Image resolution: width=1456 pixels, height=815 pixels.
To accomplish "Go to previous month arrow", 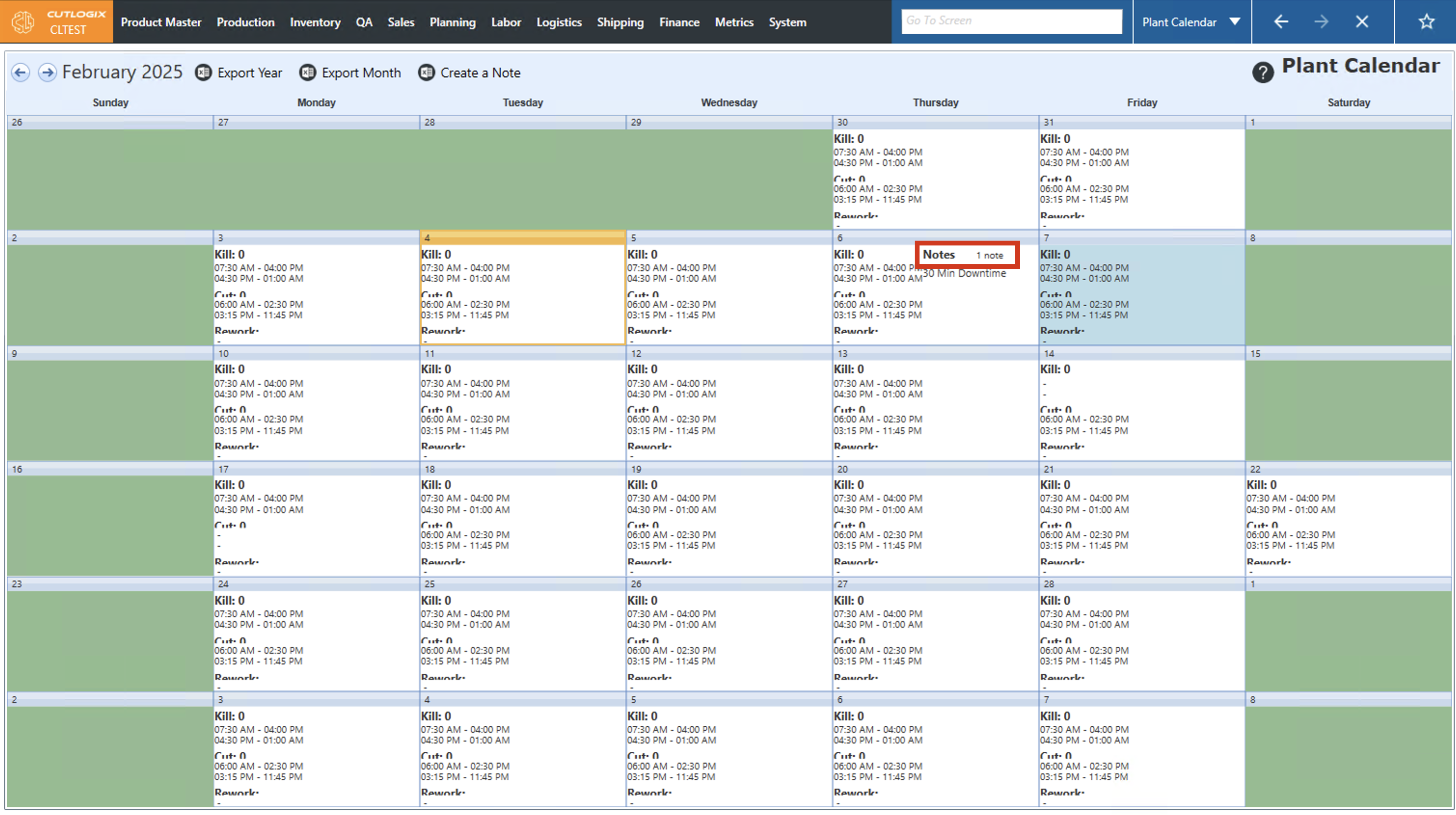I will pyautogui.click(x=20, y=72).
